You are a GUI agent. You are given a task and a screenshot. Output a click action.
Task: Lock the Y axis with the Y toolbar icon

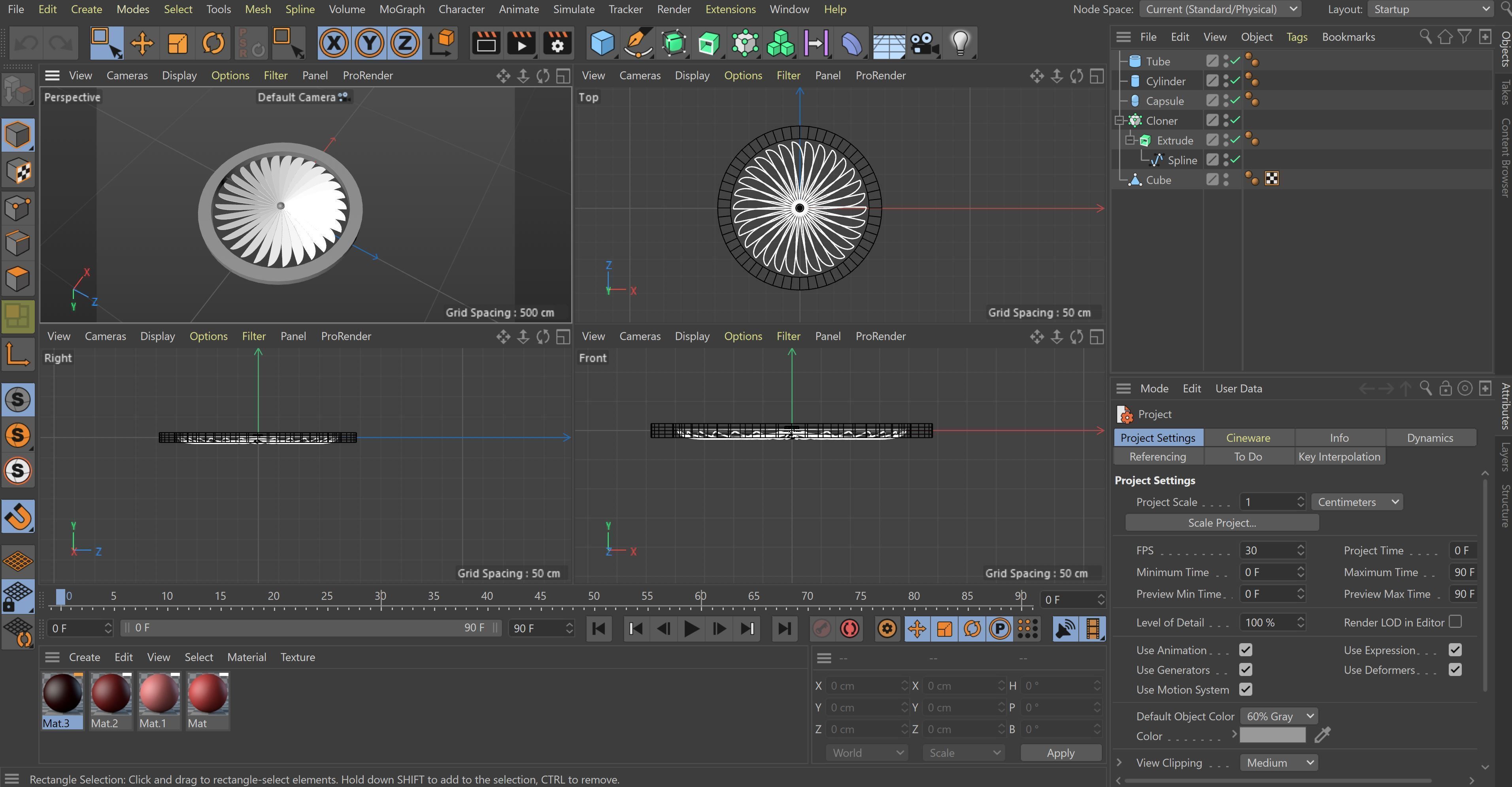pyautogui.click(x=369, y=43)
